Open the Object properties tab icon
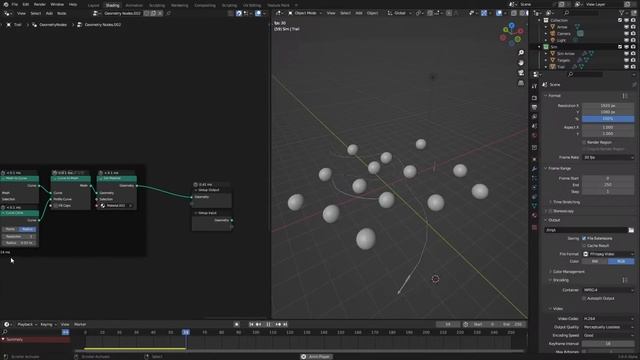Image resolution: width=640 pixels, height=360 pixels. (534, 159)
